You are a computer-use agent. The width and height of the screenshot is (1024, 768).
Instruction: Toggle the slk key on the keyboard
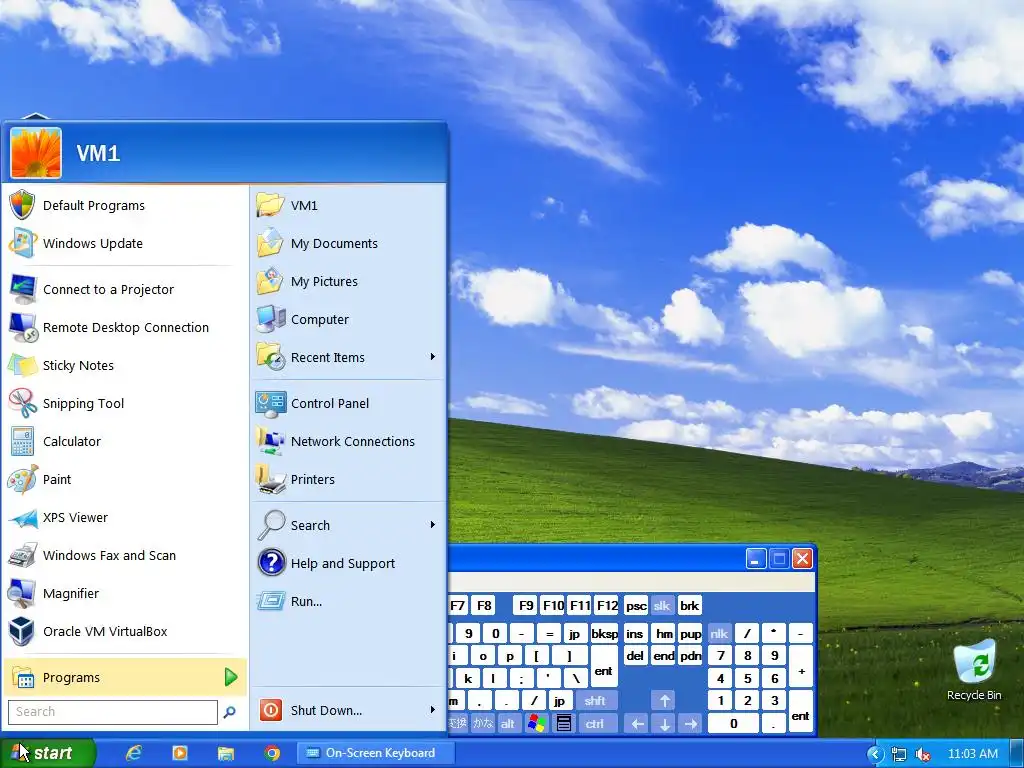[x=662, y=605]
